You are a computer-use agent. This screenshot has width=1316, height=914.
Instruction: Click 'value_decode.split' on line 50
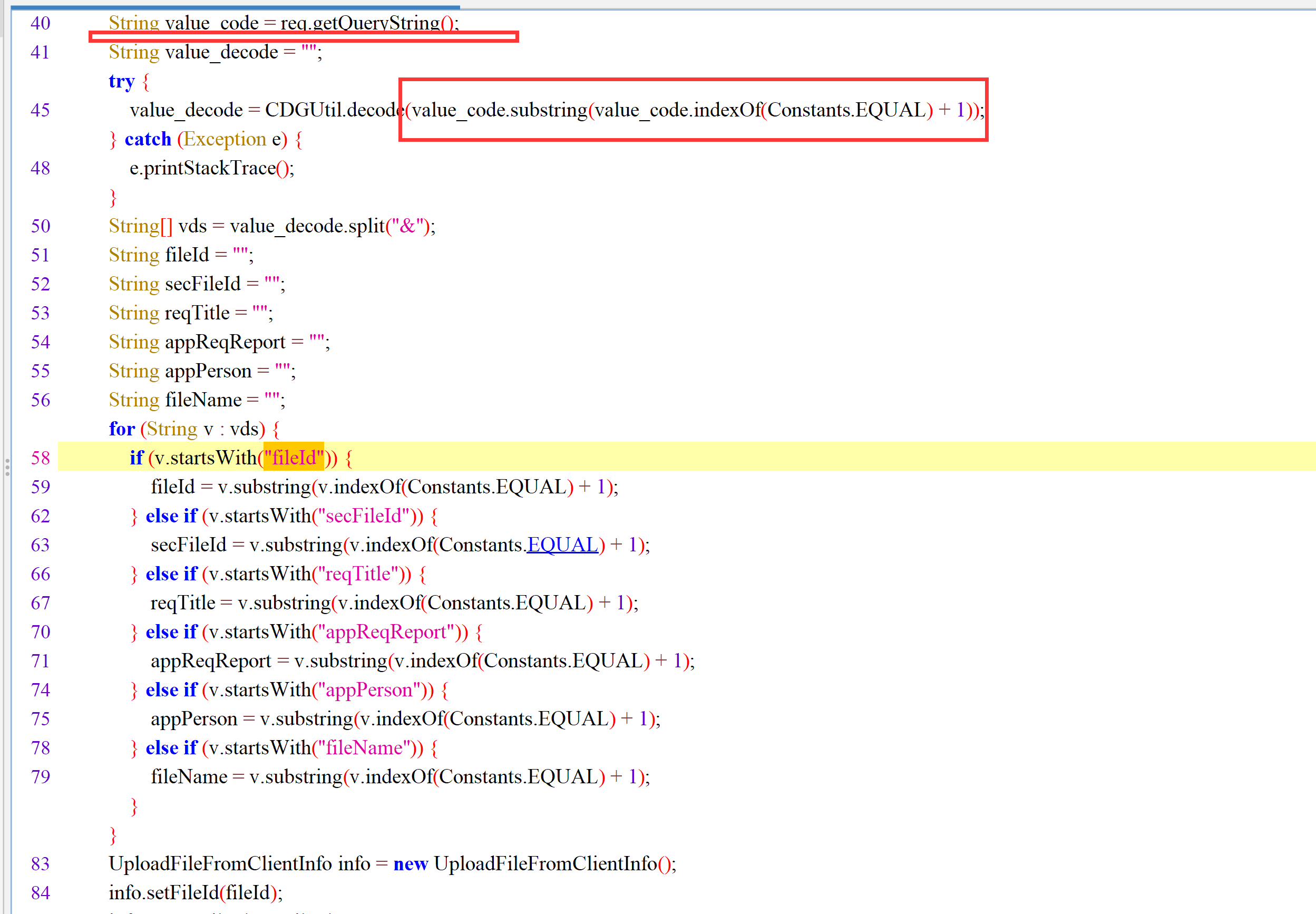click(x=308, y=226)
